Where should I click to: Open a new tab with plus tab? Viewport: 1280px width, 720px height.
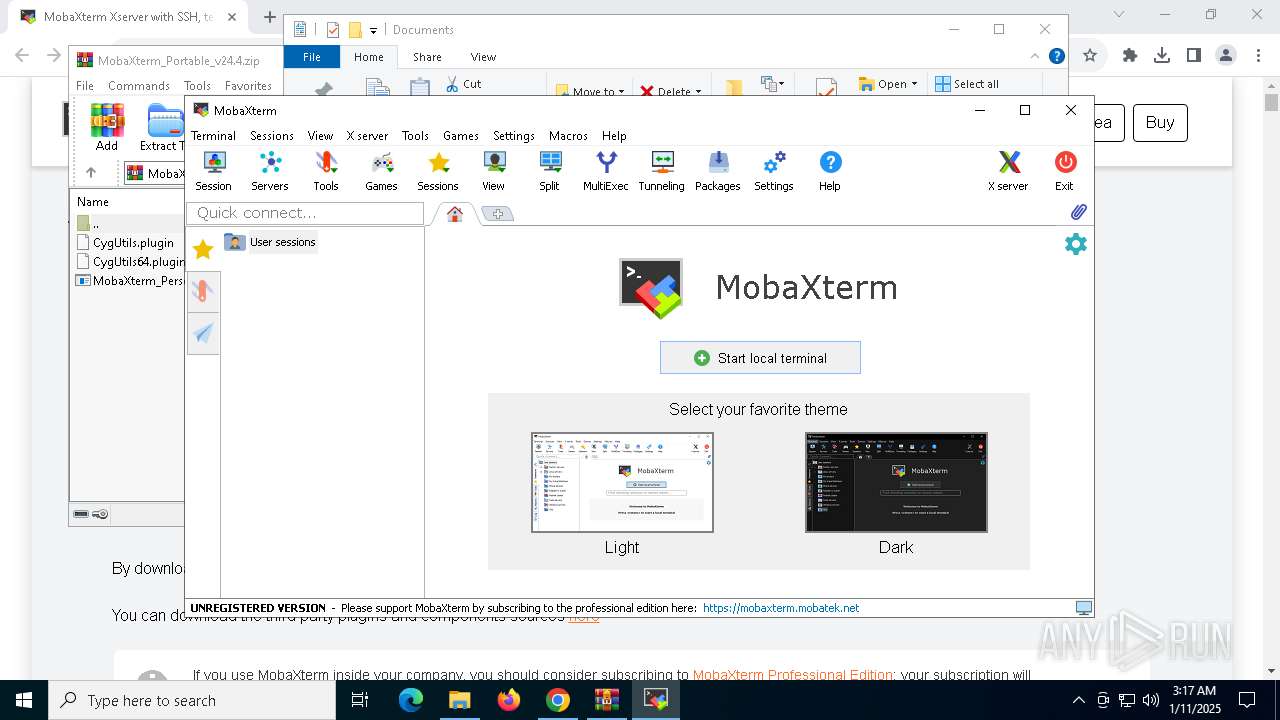(497, 214)
